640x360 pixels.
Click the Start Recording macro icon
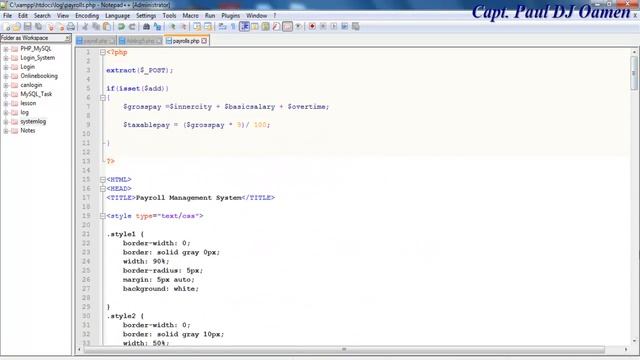coord(312,27)
